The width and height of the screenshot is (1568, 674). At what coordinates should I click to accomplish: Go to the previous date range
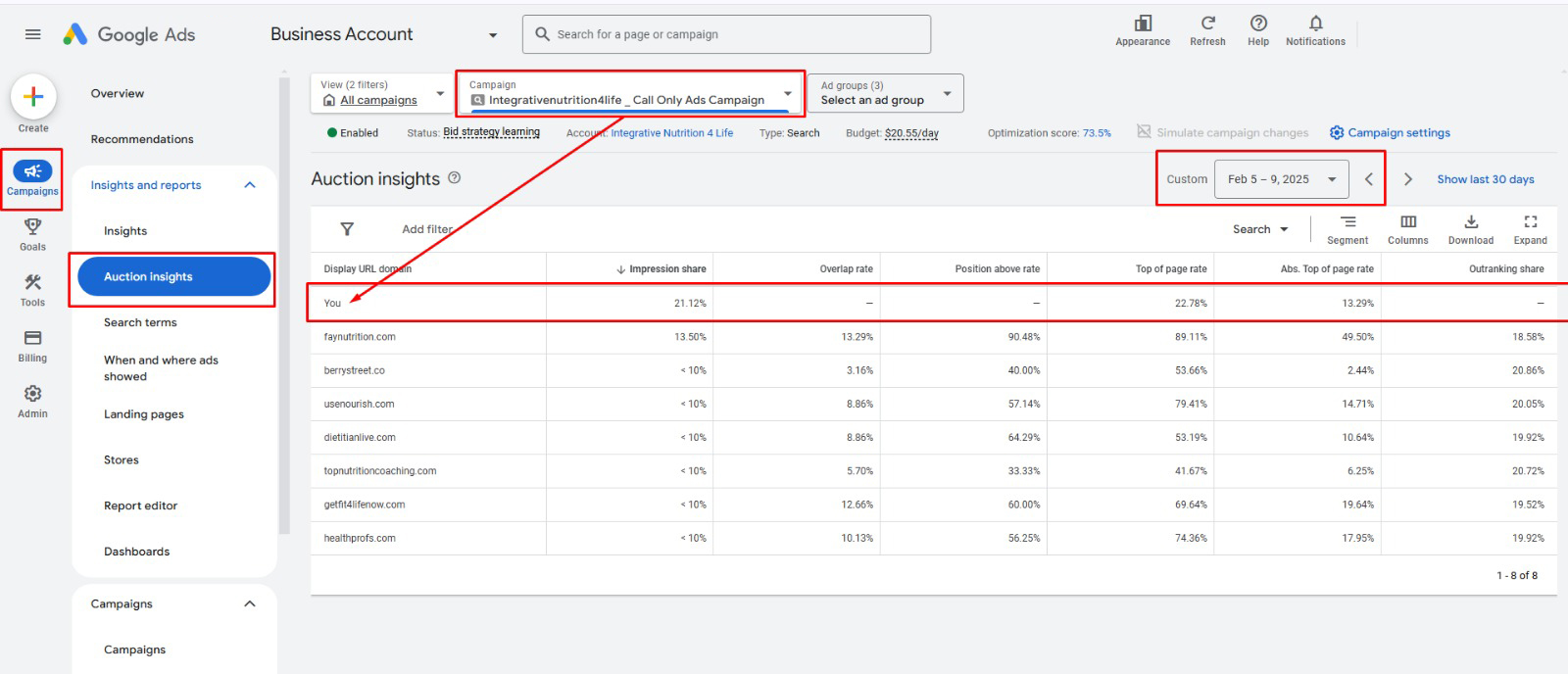coord(1369,179)
